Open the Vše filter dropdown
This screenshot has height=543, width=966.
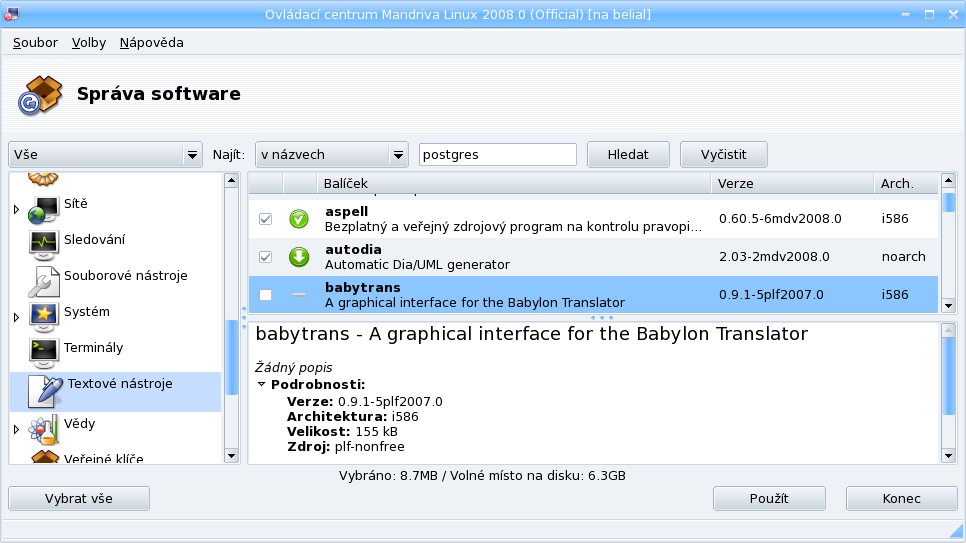[x=105, y=155]
